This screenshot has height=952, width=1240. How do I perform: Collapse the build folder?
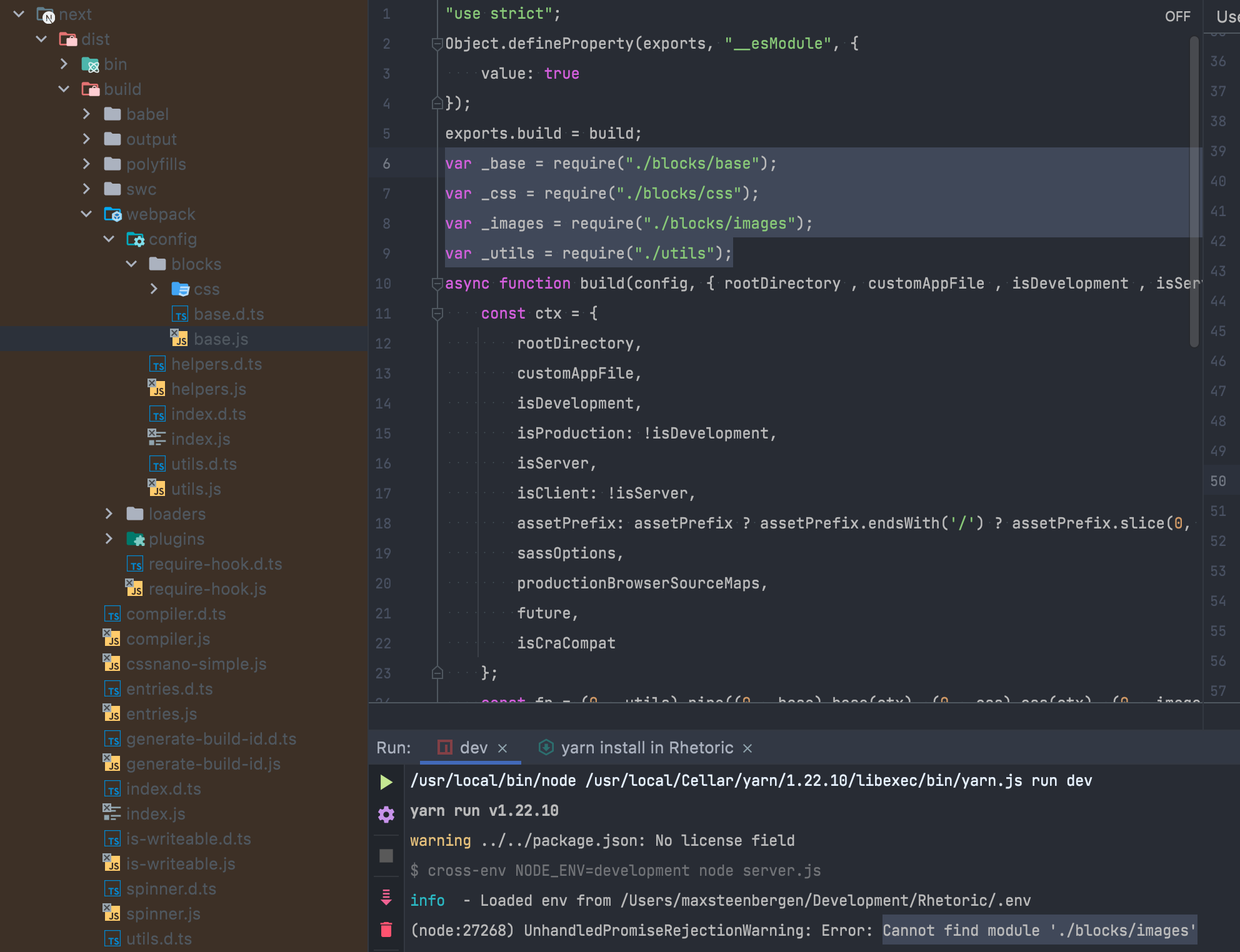pyautogui.click(x=64, y=89)
